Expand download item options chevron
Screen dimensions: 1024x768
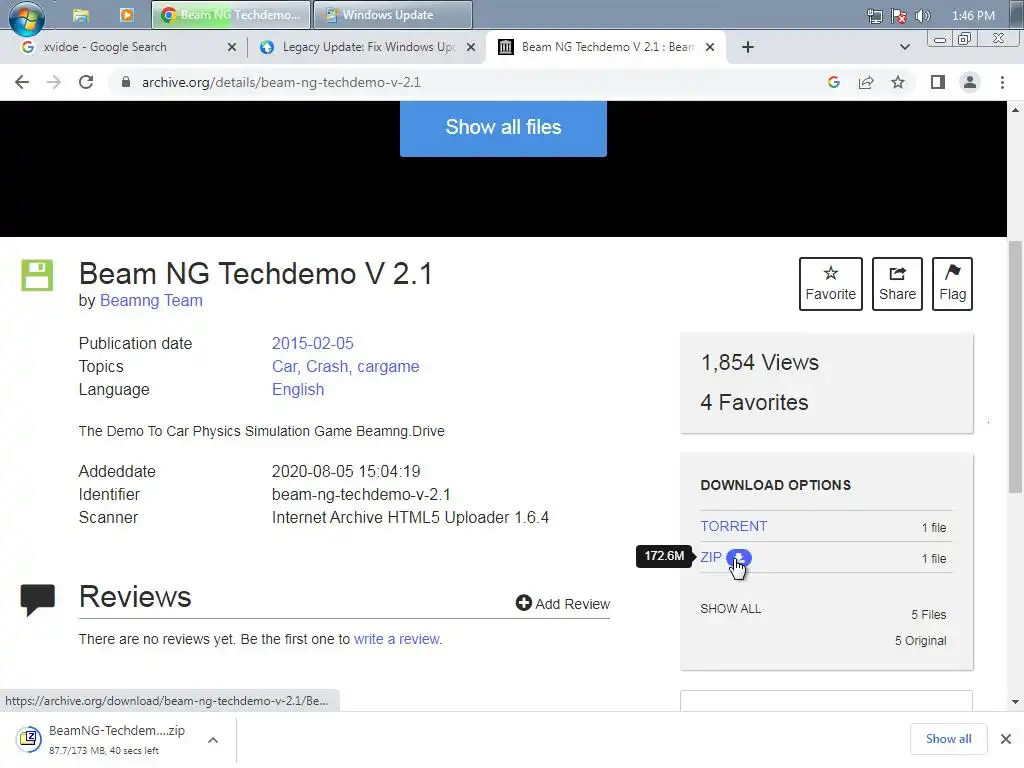tap(213, 740)
